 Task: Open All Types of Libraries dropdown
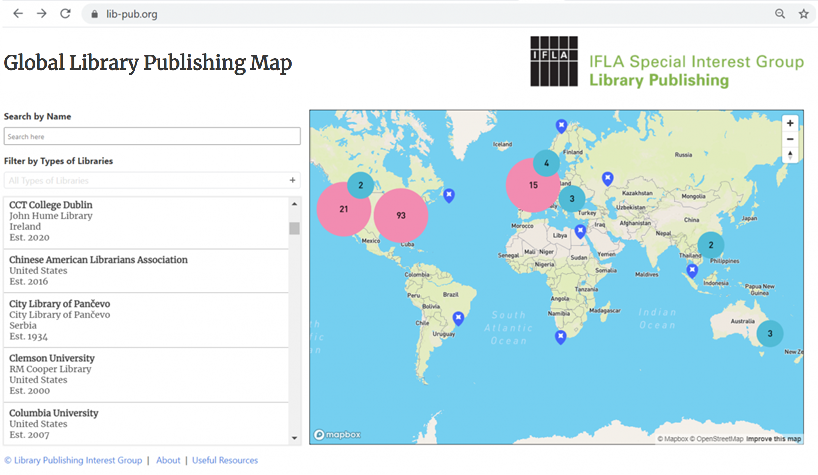[x=152, y=180]
